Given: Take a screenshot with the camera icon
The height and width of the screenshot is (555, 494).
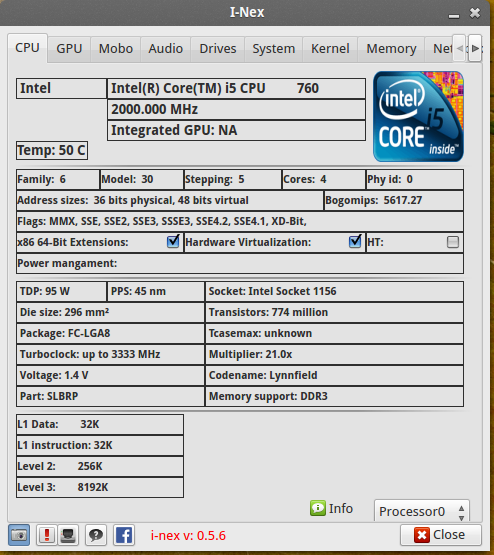Looking at the screenshot, I should 19,535.
